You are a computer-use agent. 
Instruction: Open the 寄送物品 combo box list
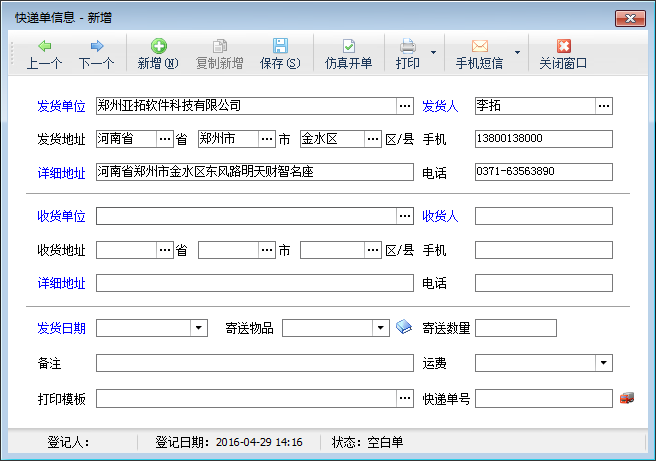381,328
